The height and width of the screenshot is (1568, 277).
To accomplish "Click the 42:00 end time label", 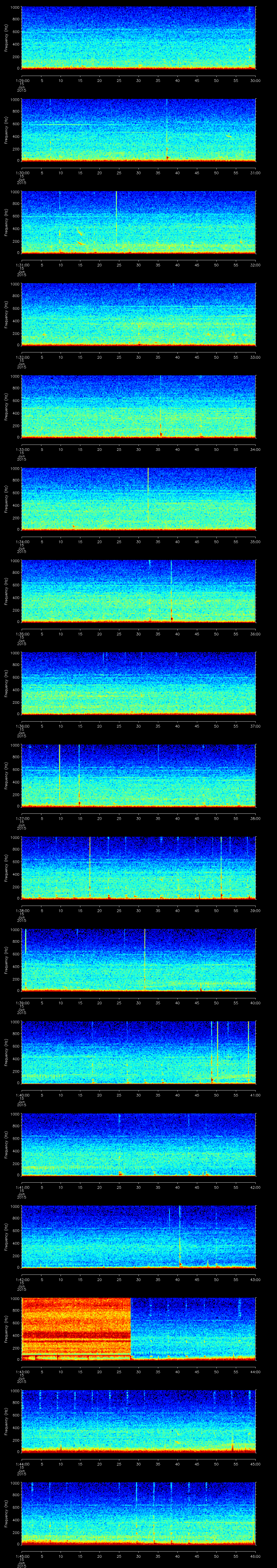I will pos(256,1187).
